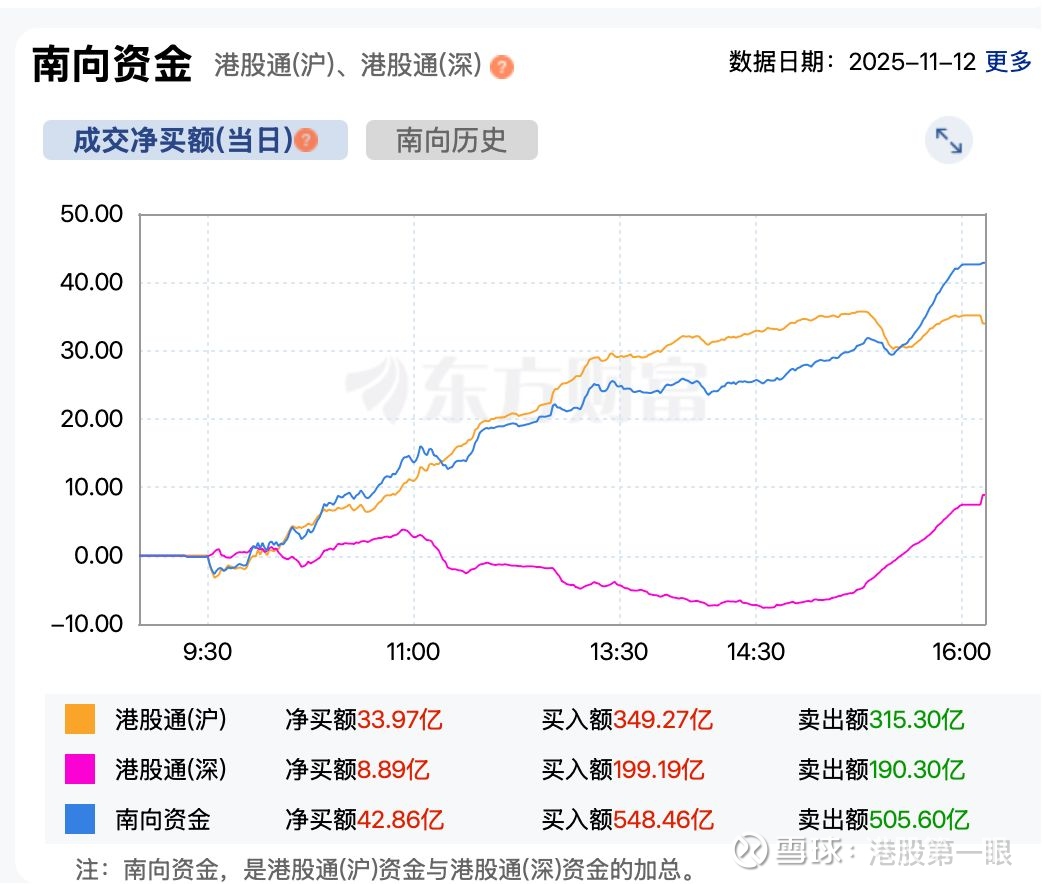
Task: Expand chart with the fullscreen arrows icon
Action: pos(948,141)
